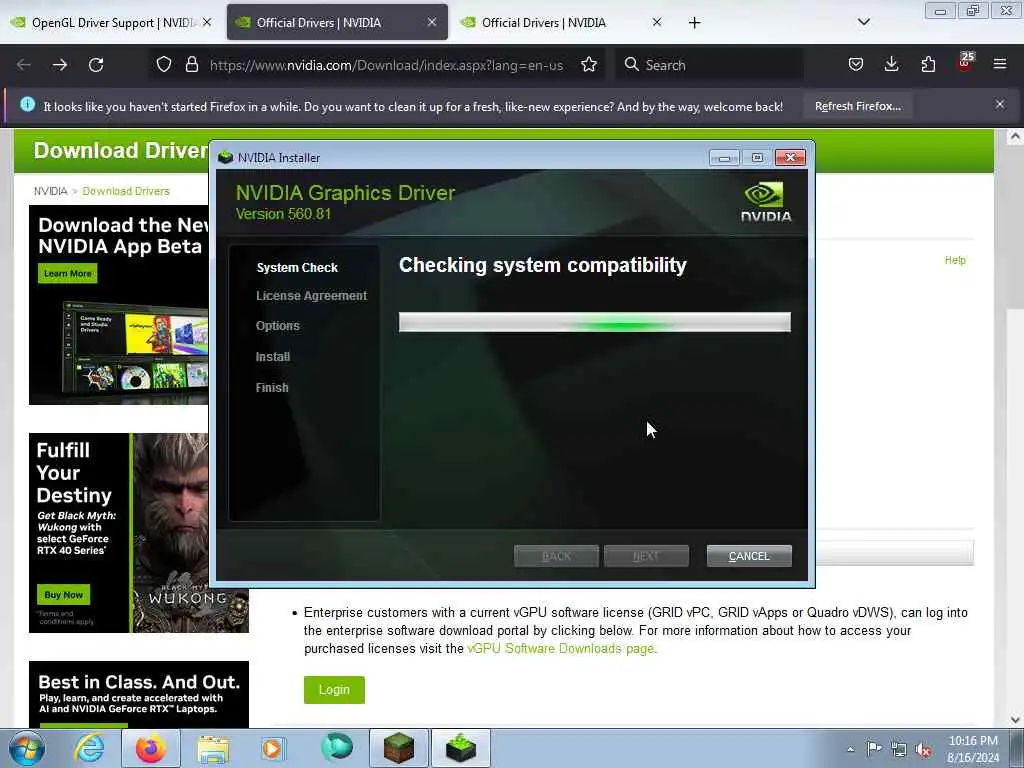The image size is (1024, 768).
Task: Open Windows Explorer from the taskbar
Action: click(x=213, y=748)
